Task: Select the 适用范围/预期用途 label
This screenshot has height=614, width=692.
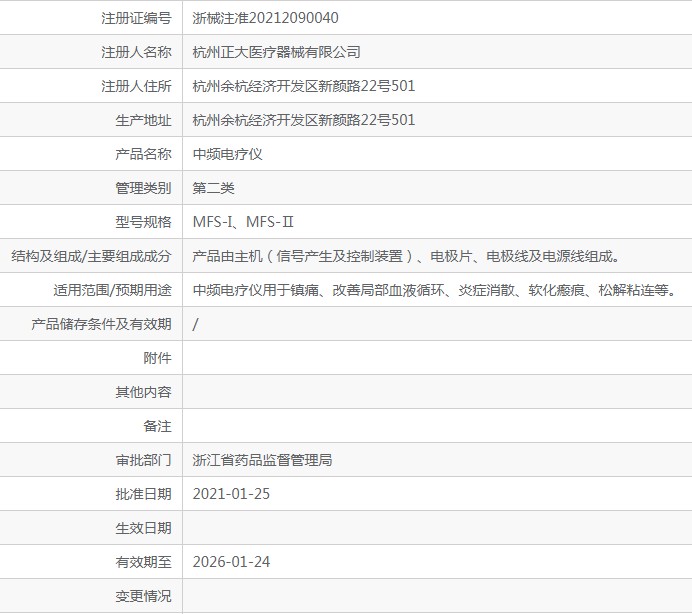Action: 113,290
